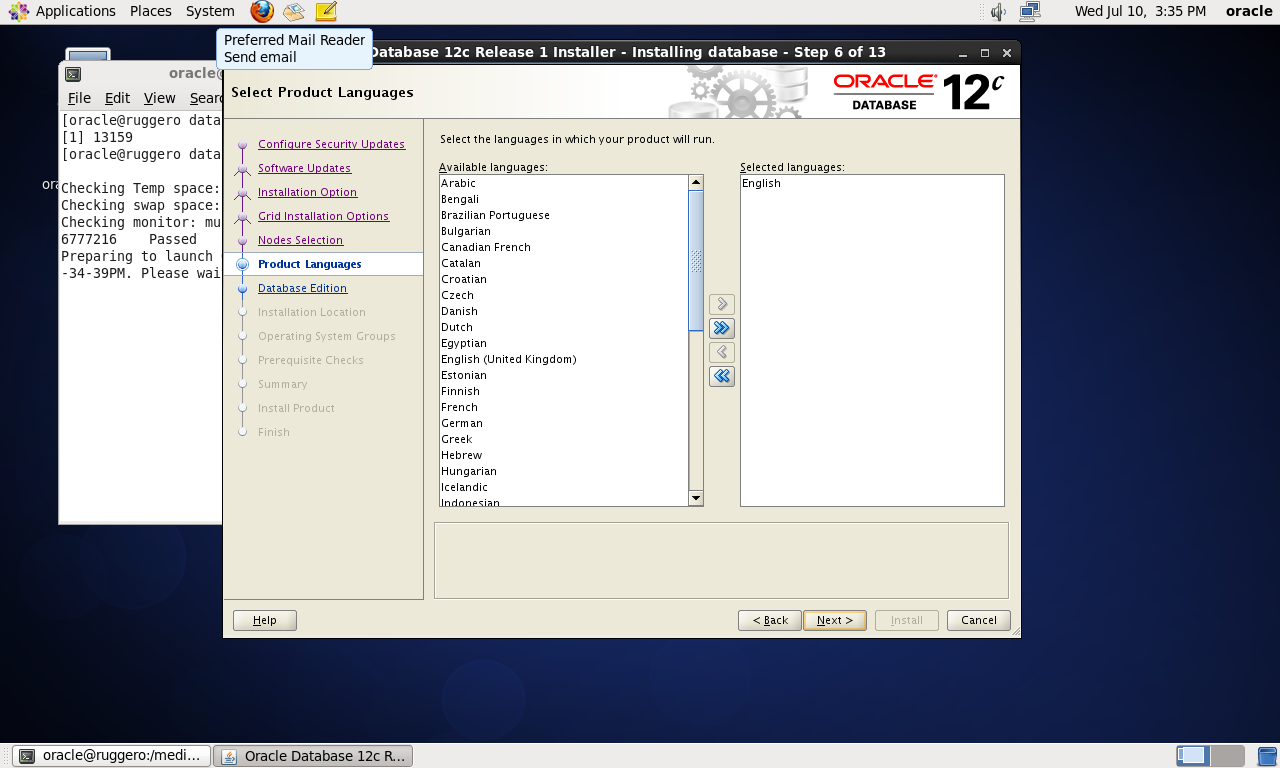Open the Places menu
1280x768 pixels.
150,11
